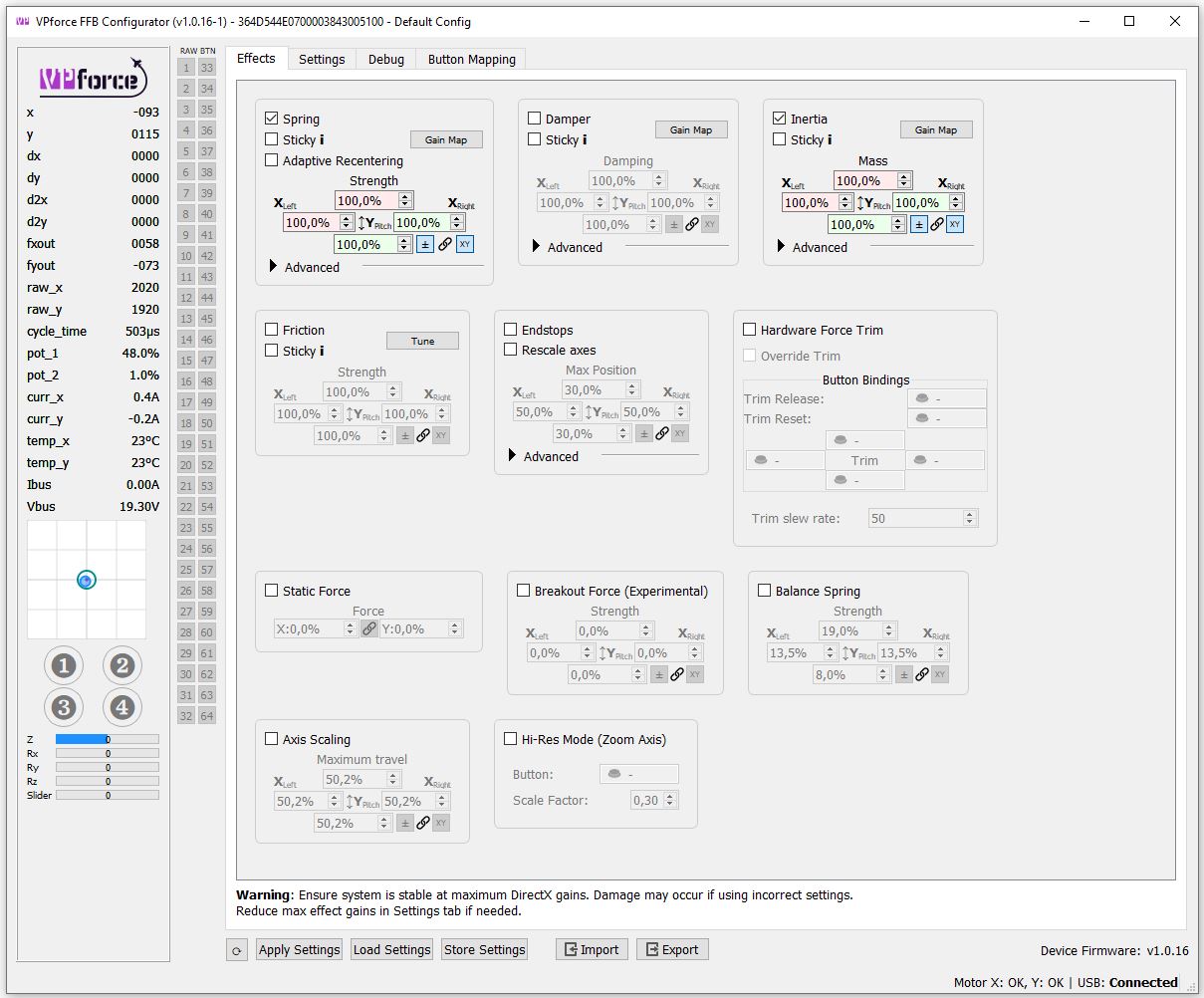Image resolution: width=1204 pixels, height=998 pixels.
Task: Enable the Damper effect checkbox
Action: [535, 119]
